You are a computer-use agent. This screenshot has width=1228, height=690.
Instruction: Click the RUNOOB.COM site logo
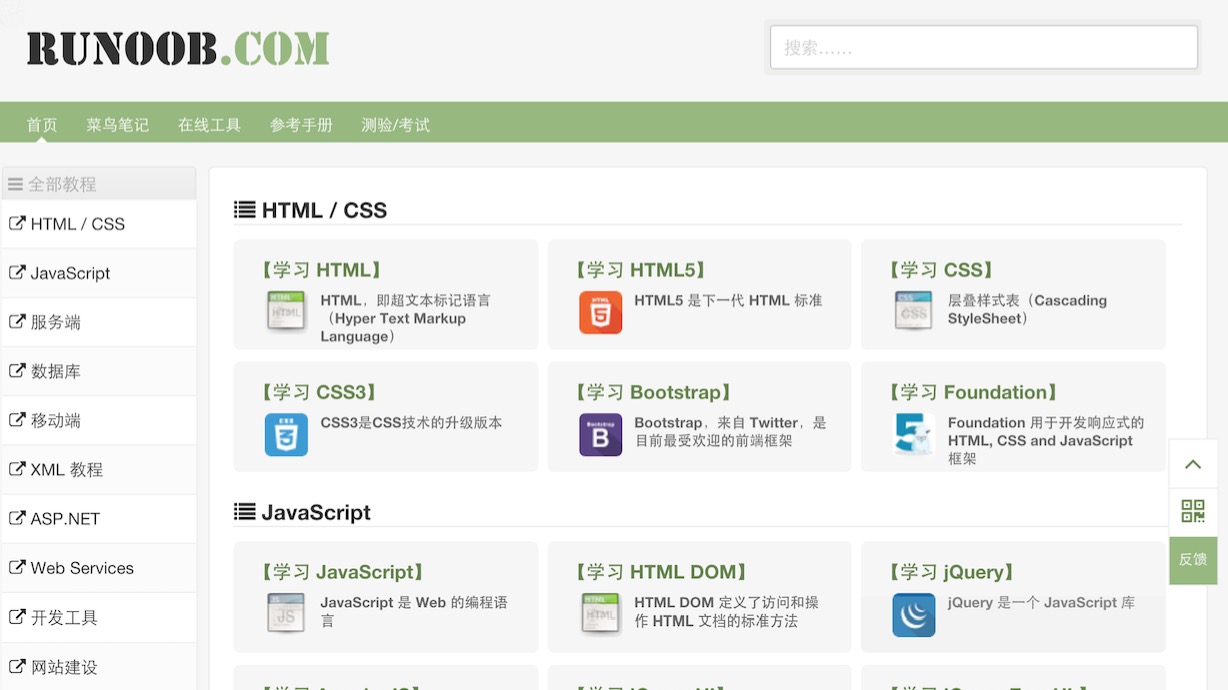pyautogui.click(x=178, y=48)
